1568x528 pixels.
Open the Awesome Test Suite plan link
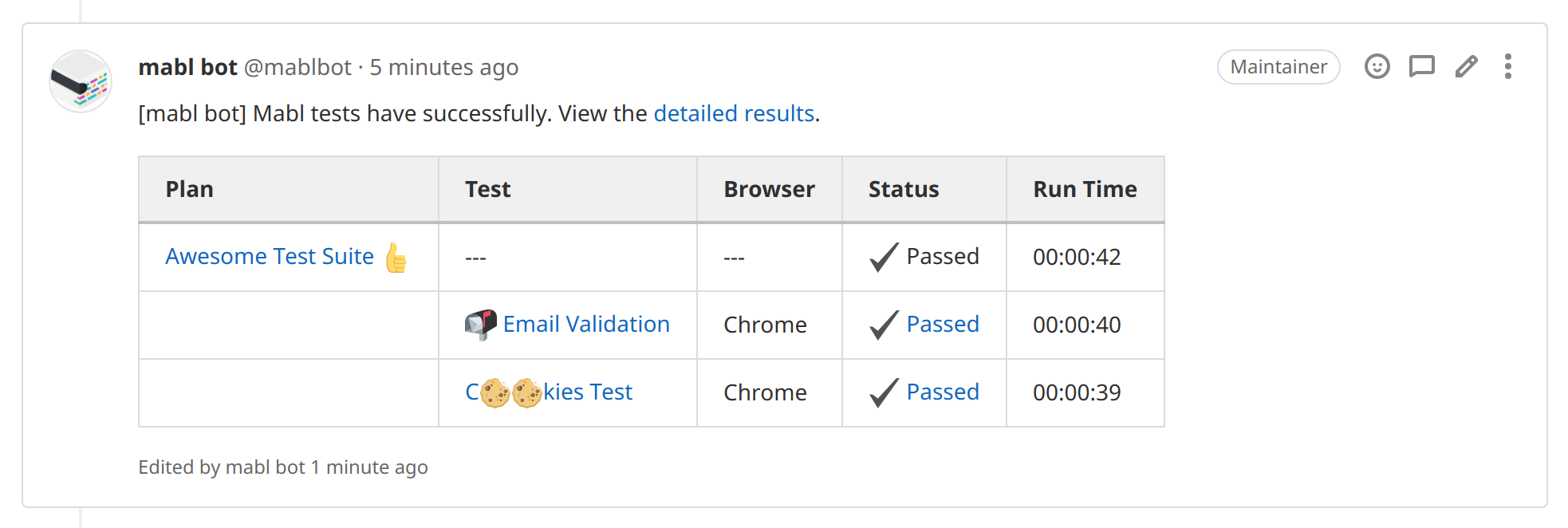(x=269, y=256)
